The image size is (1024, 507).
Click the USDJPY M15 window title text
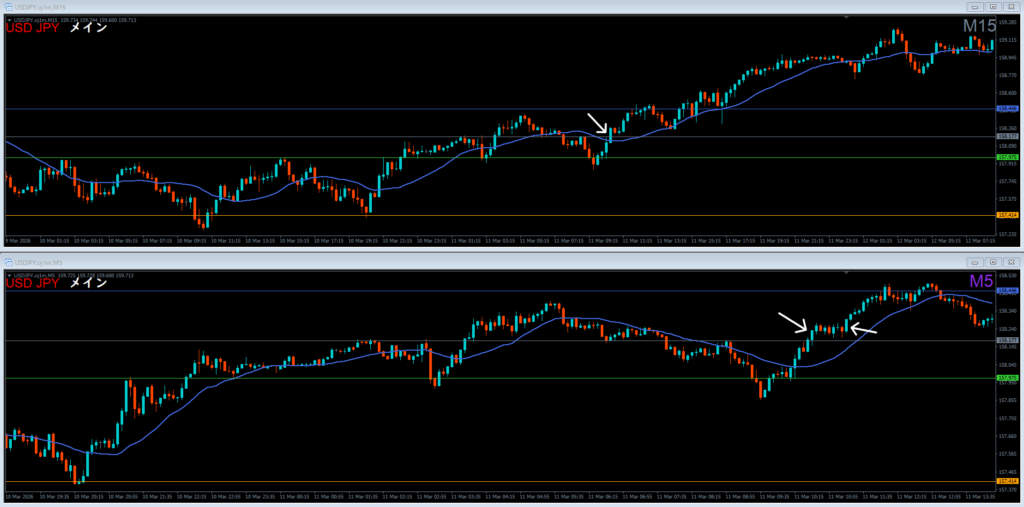40,6
